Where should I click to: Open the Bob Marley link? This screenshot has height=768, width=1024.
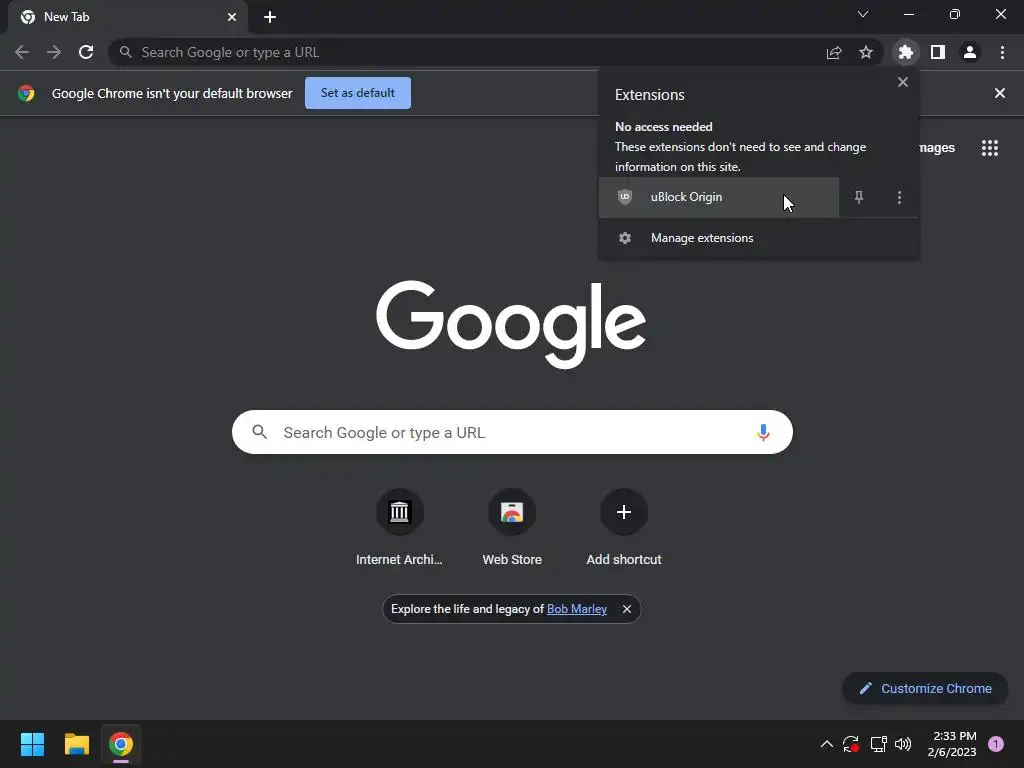coord(577,609)
